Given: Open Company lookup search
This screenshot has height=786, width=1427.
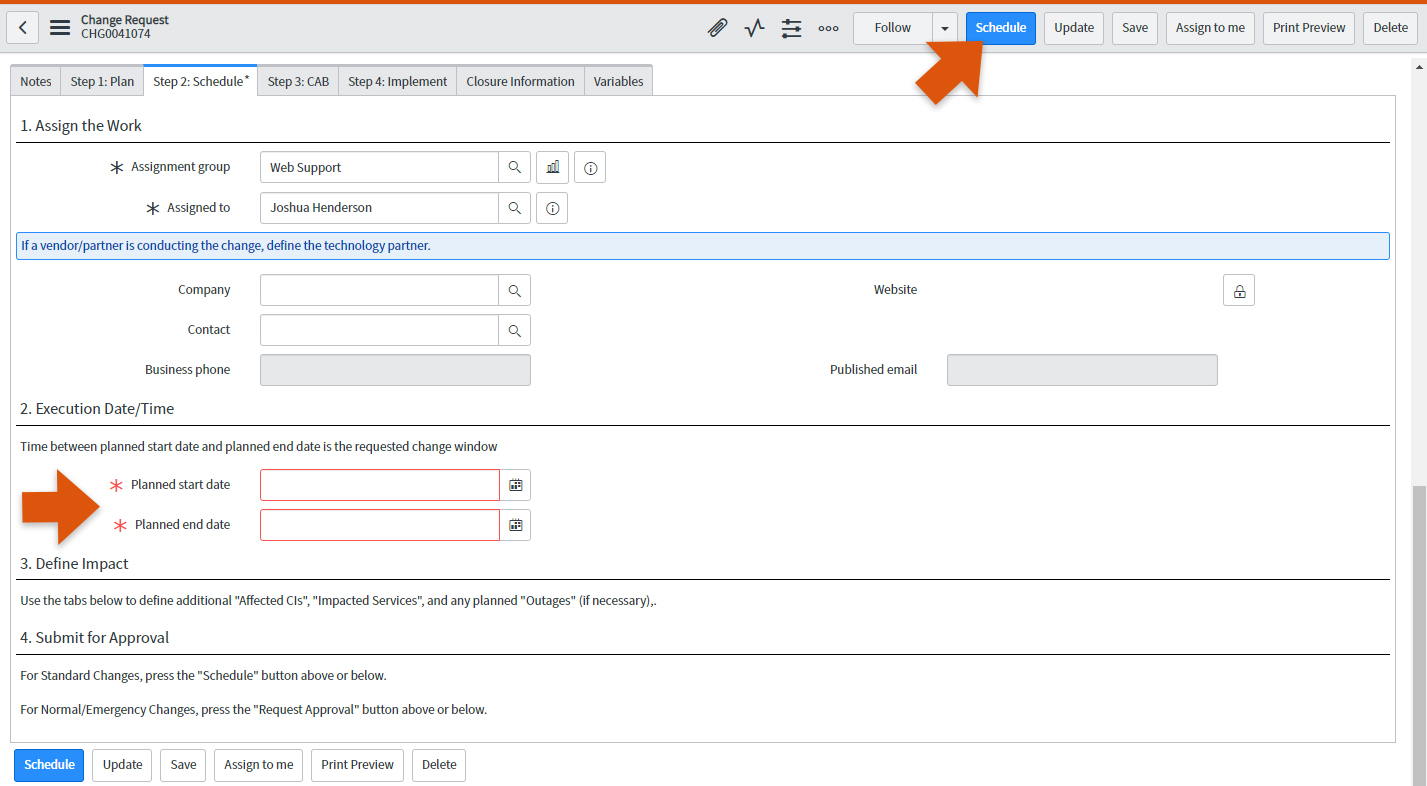Looking at the screenshot, I should [514, 290].
